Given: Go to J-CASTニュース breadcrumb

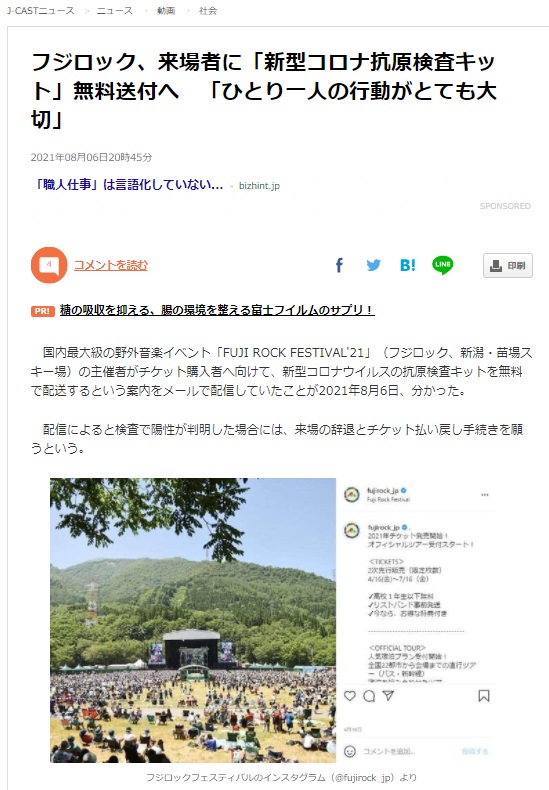Looking at the screenshot, I should (x=40, y=11).
